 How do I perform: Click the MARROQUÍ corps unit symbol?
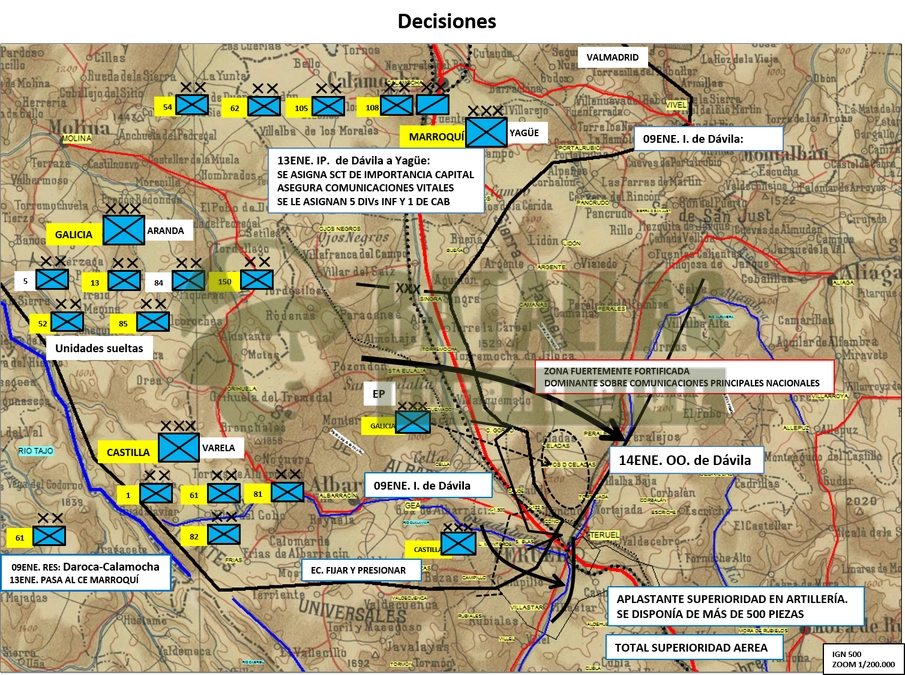pos(487,132)
